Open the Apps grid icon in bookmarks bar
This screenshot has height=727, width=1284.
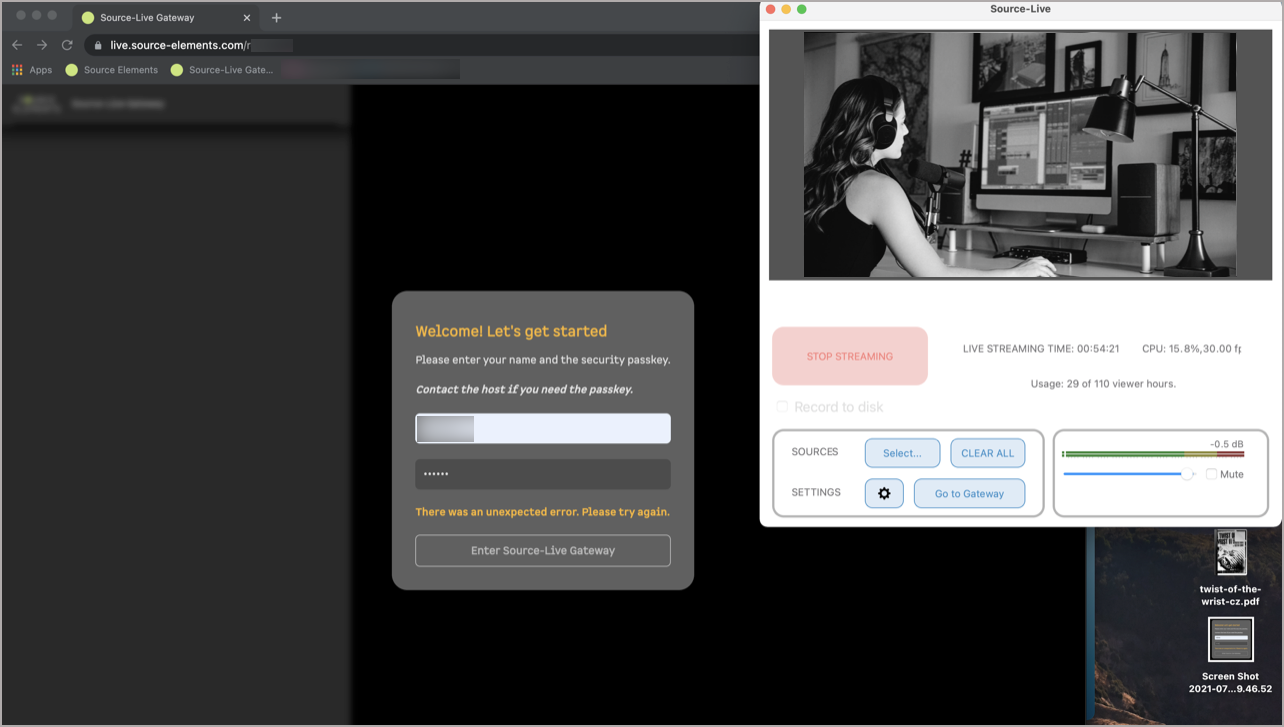coord(17,70)
